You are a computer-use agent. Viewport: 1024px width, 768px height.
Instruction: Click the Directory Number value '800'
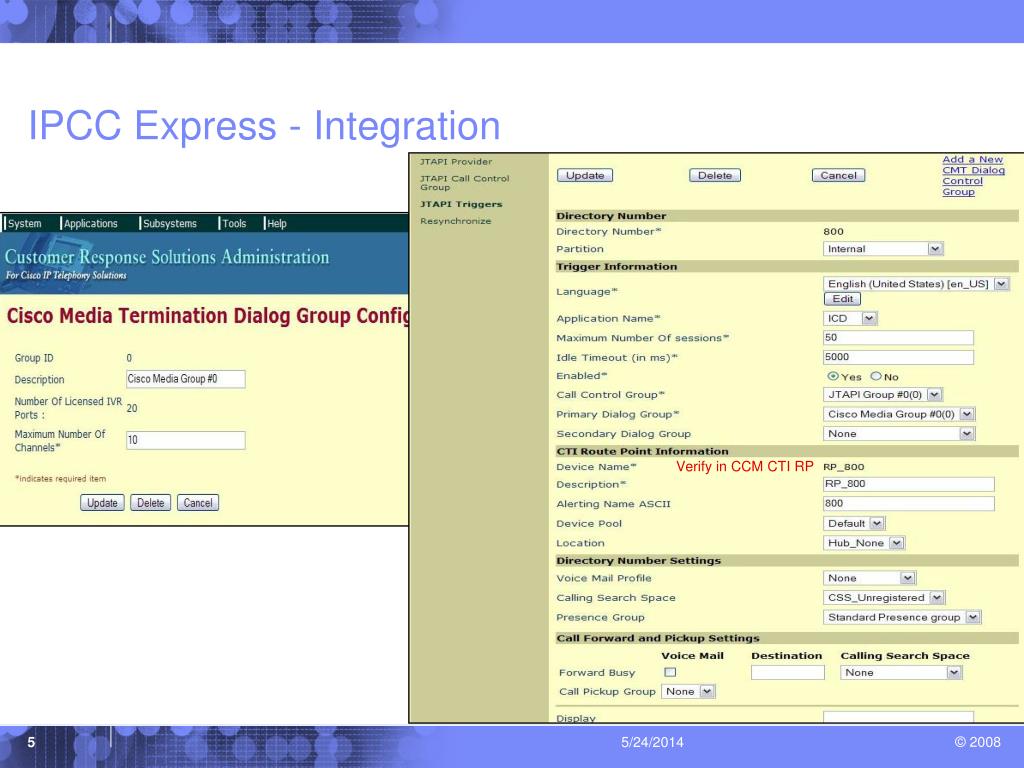(x=833, y=231)
